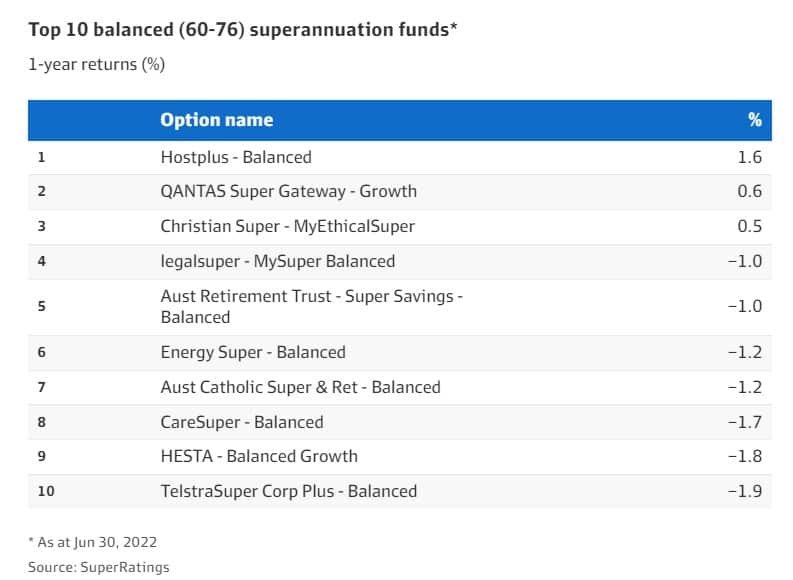Image resolution: width=793 pixels, height=580 pixels.
Task: Click the 1.6 return value for Hostplus
Action: (749, 157)
